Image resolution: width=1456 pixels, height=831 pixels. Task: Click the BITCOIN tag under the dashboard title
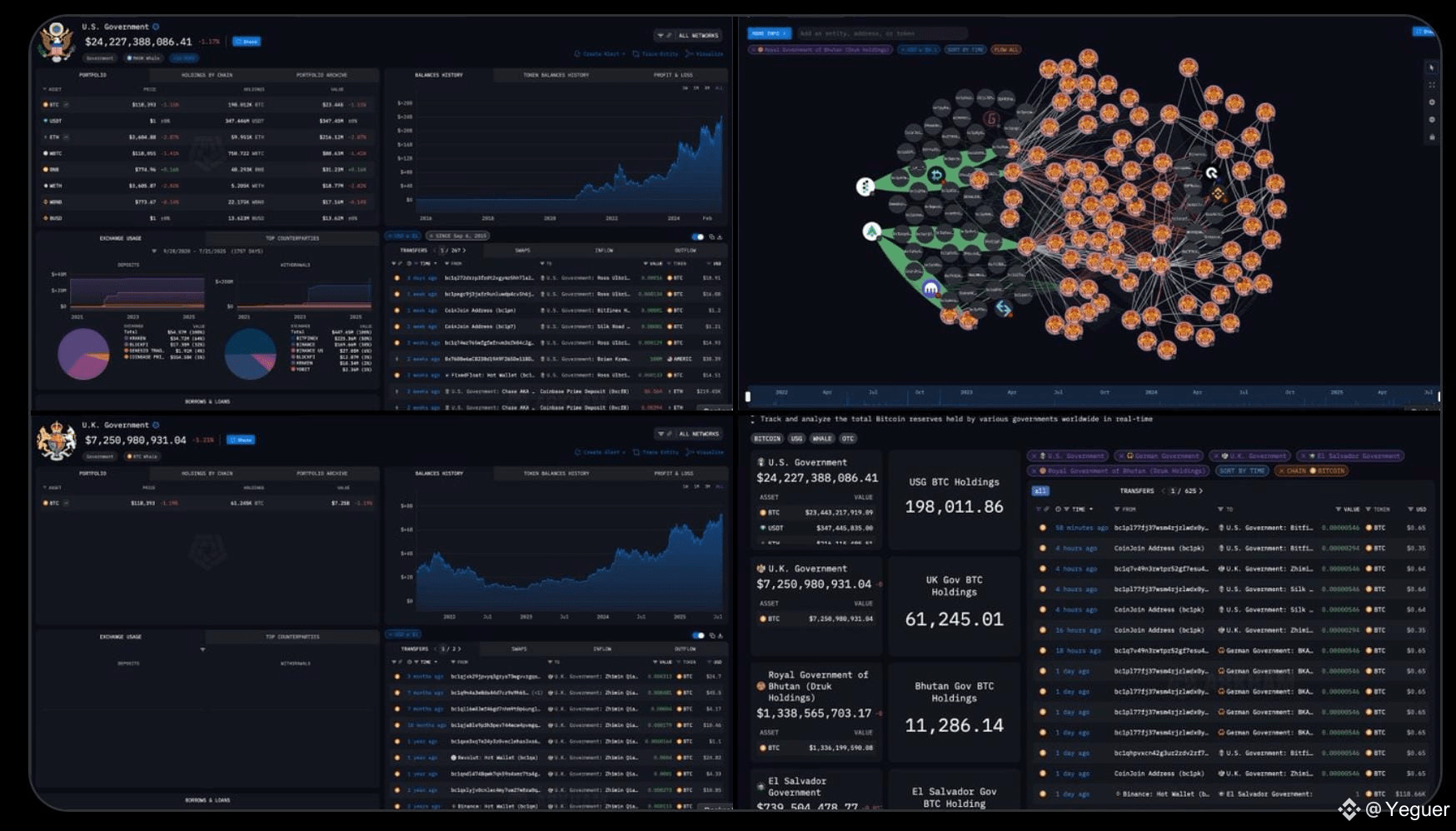pos(767,439)
